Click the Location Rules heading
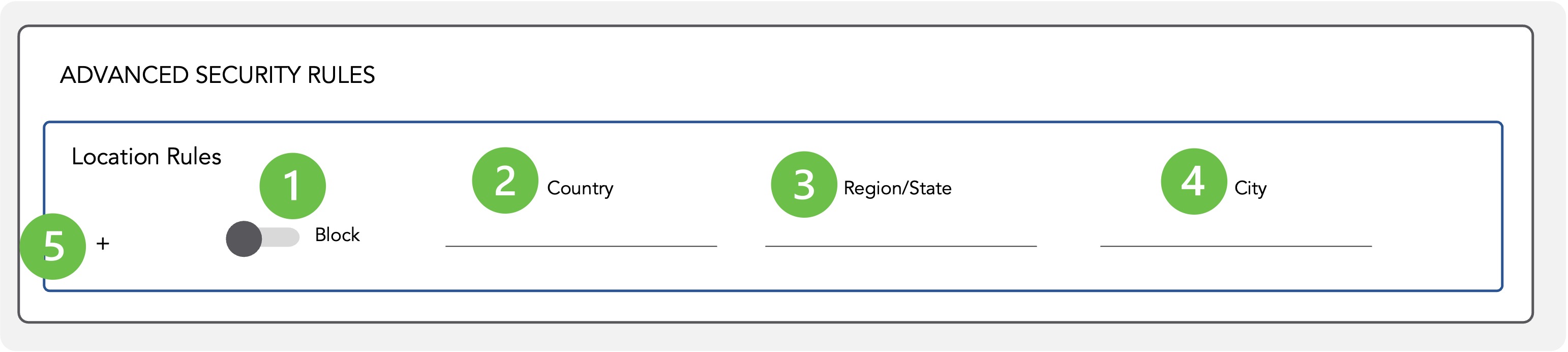 [146, 157]
